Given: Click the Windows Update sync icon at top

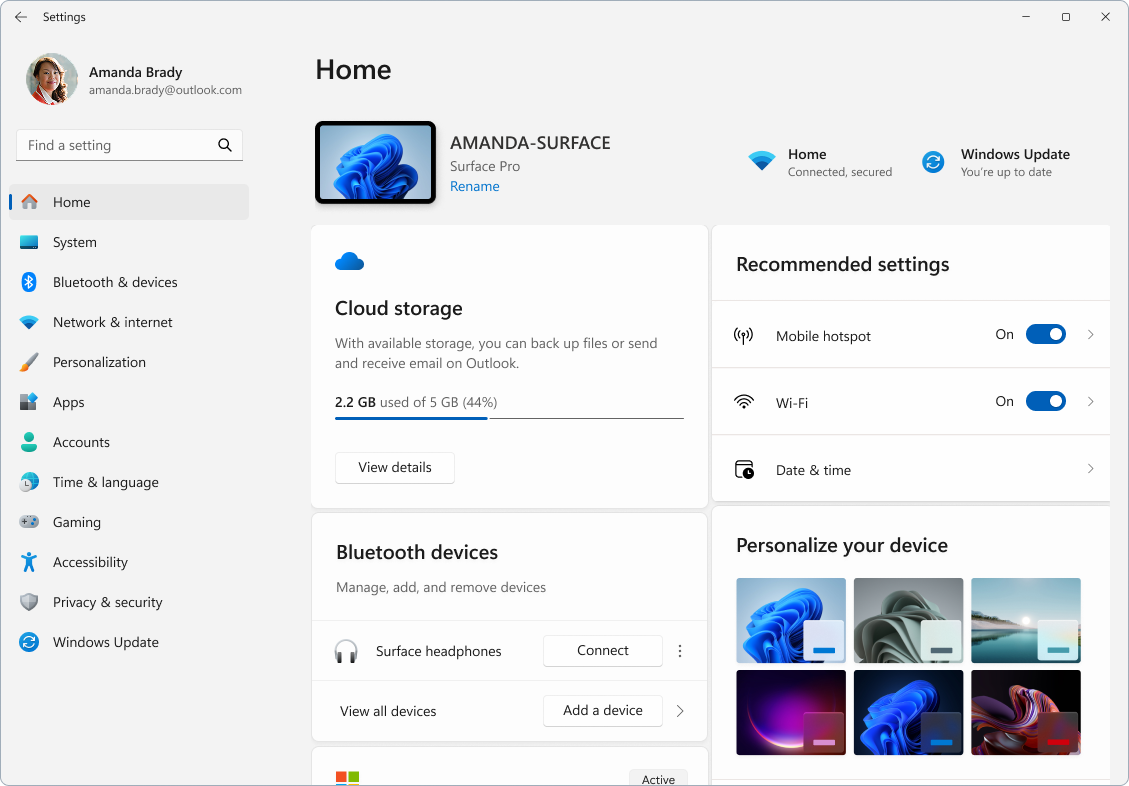Looking at the screenshot, I should point(933,162).
